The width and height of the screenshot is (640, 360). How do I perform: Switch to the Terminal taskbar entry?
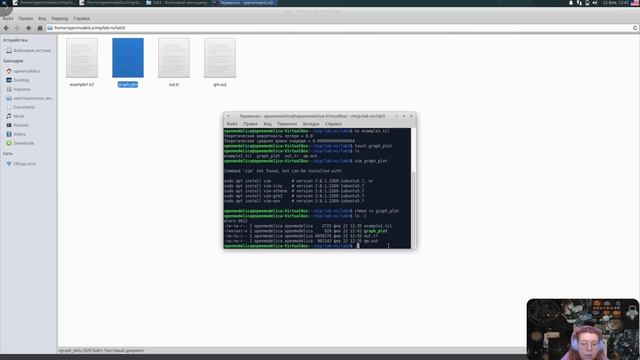click(x=244, y=3)
